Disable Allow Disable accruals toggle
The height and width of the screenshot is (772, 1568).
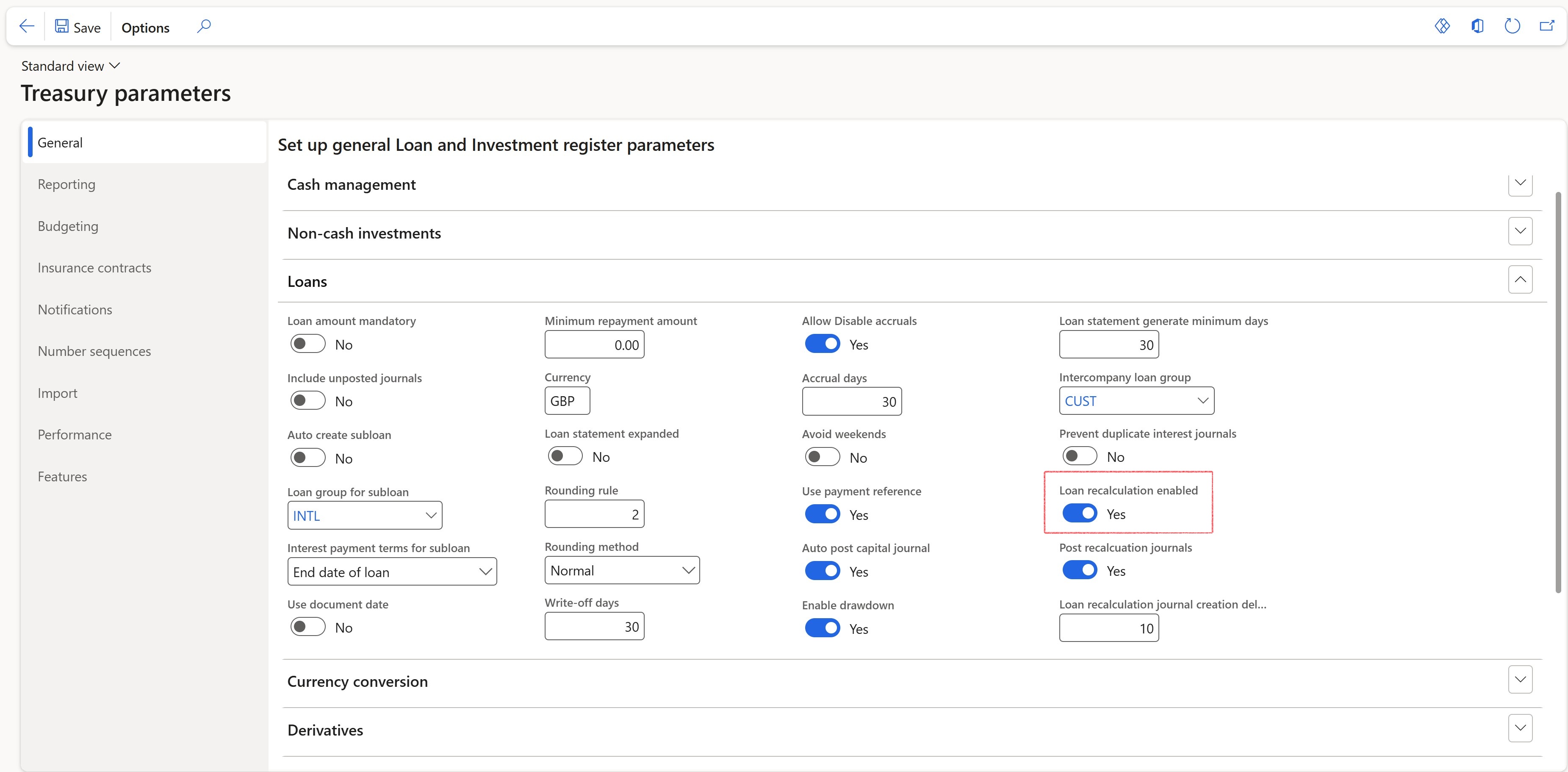pyautogui.click(x=823, y=344)
